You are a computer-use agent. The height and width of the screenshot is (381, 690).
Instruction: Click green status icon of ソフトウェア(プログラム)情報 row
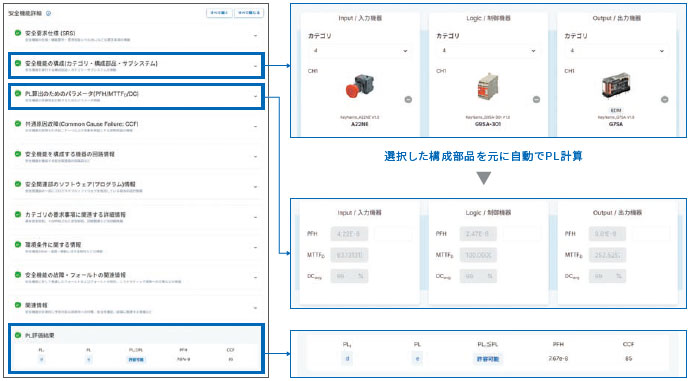pos(18,184)
